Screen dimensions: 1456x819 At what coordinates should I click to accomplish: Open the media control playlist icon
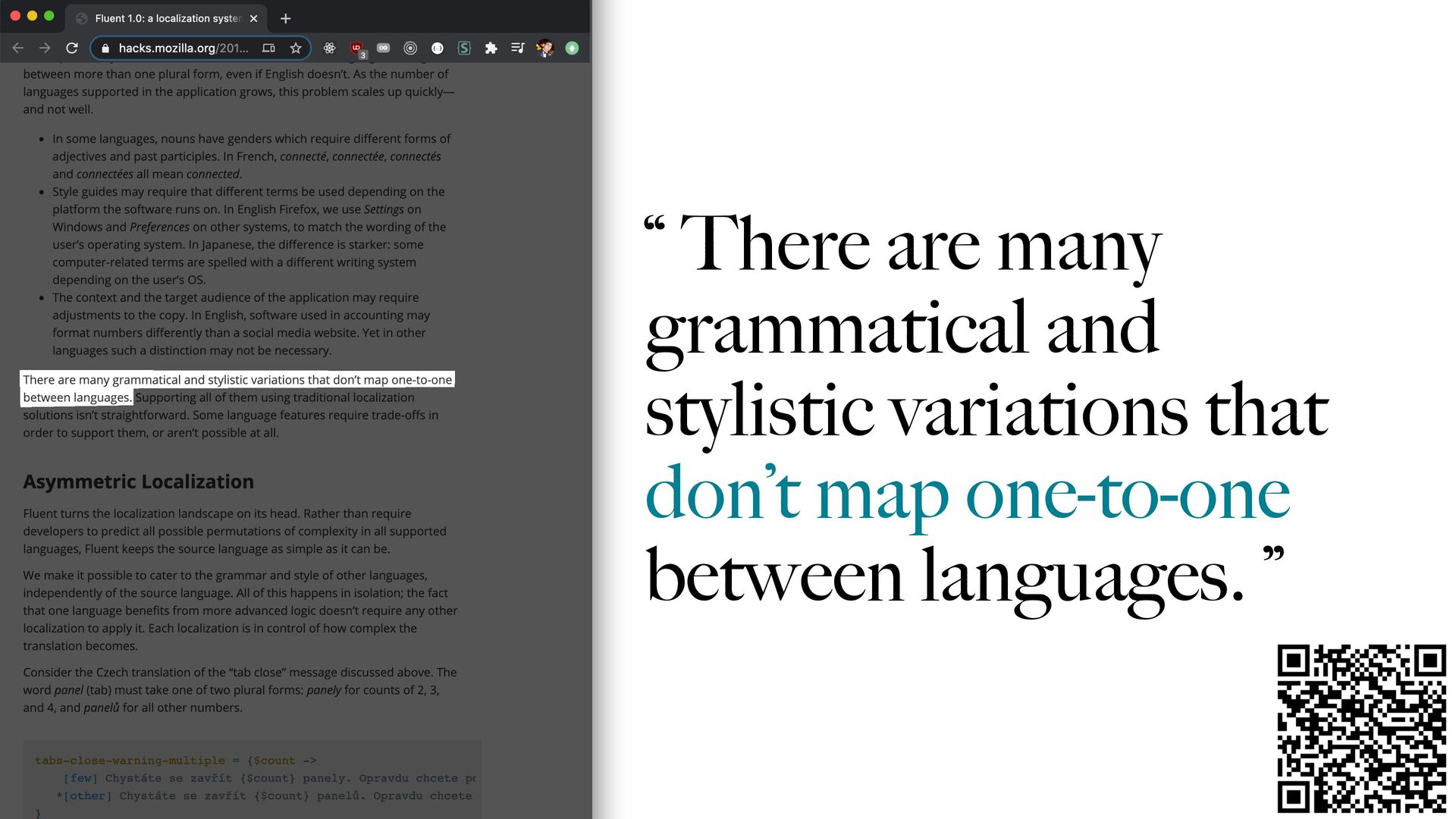[x=517, y=48]
